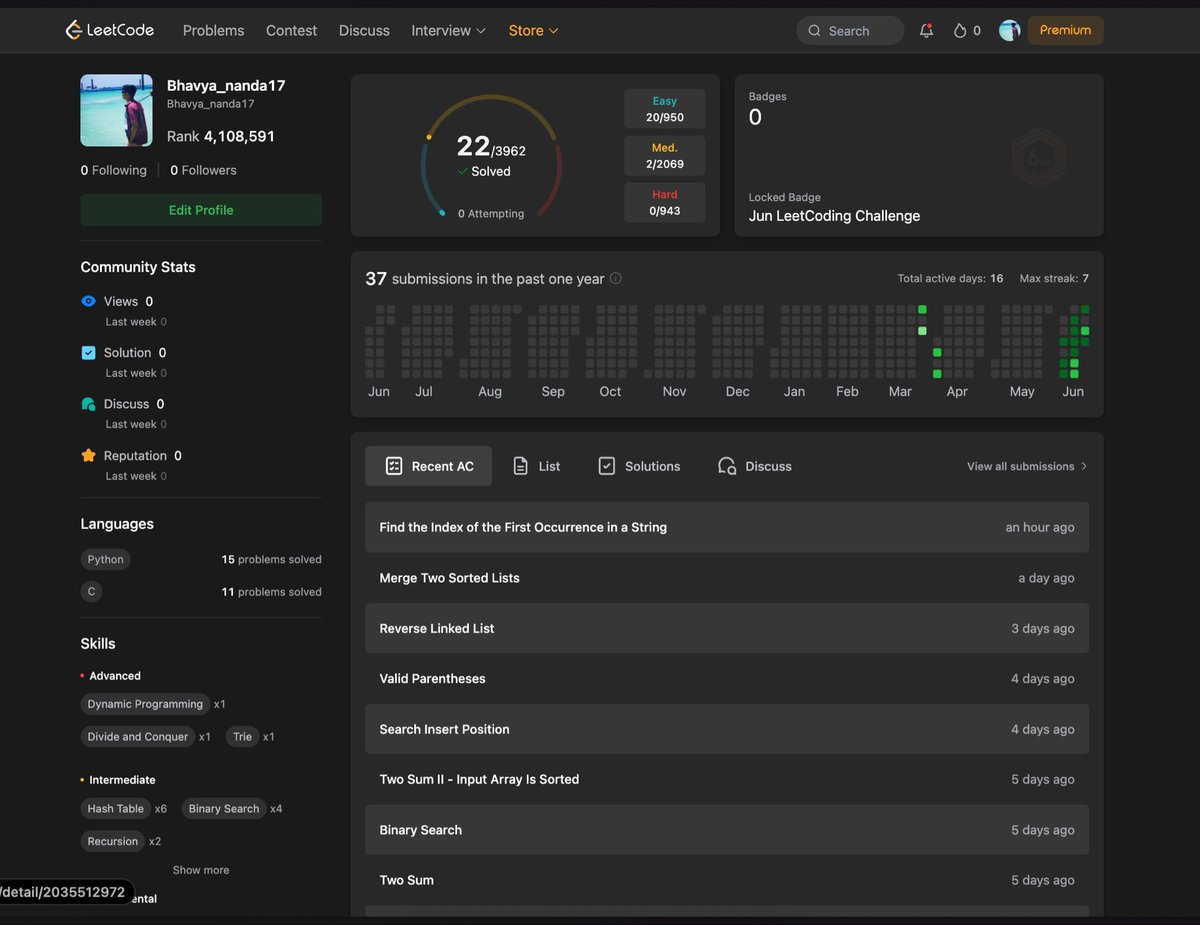Click in the Search input field
Viewport: 1200px width, 925px height.
pyautogui.click(x=850, y=31)
